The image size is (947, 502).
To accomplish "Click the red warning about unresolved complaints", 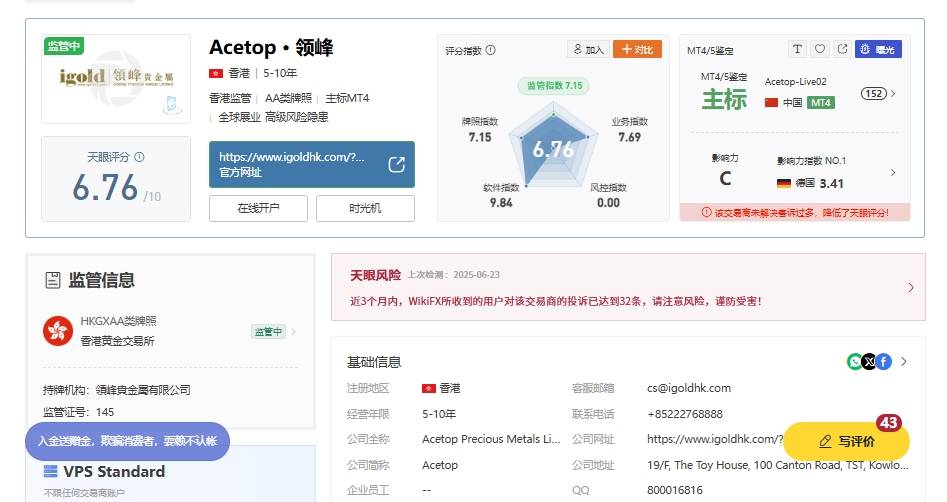I will tap(795, 213).
